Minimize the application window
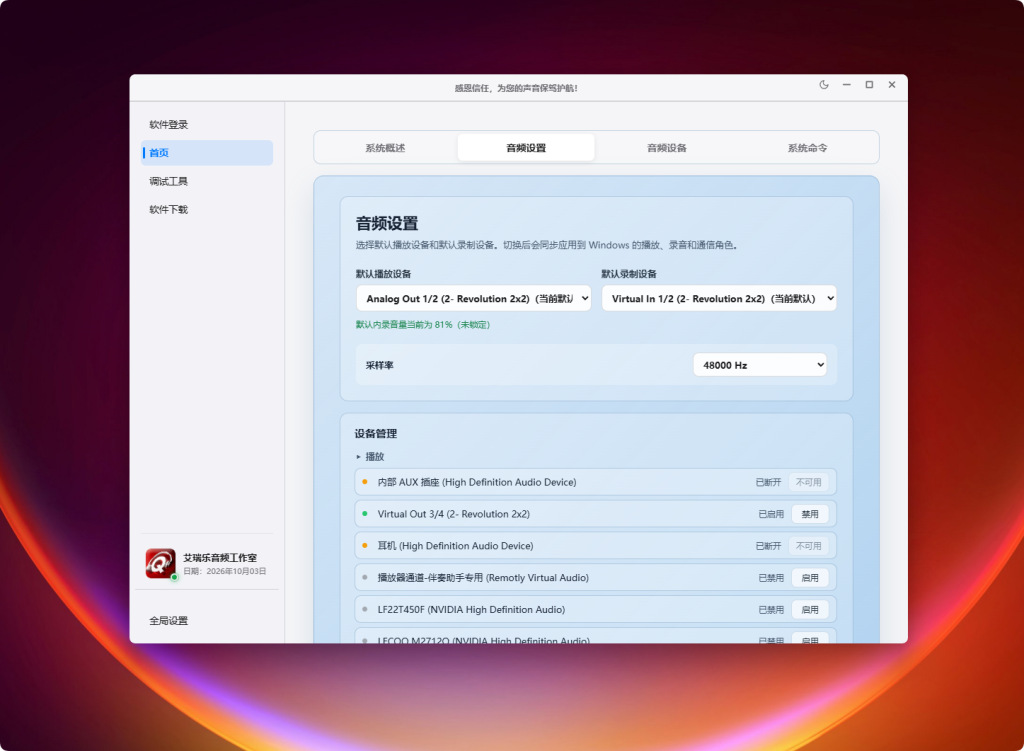Viewport: 1024px width, 751px height. (846, 85)
